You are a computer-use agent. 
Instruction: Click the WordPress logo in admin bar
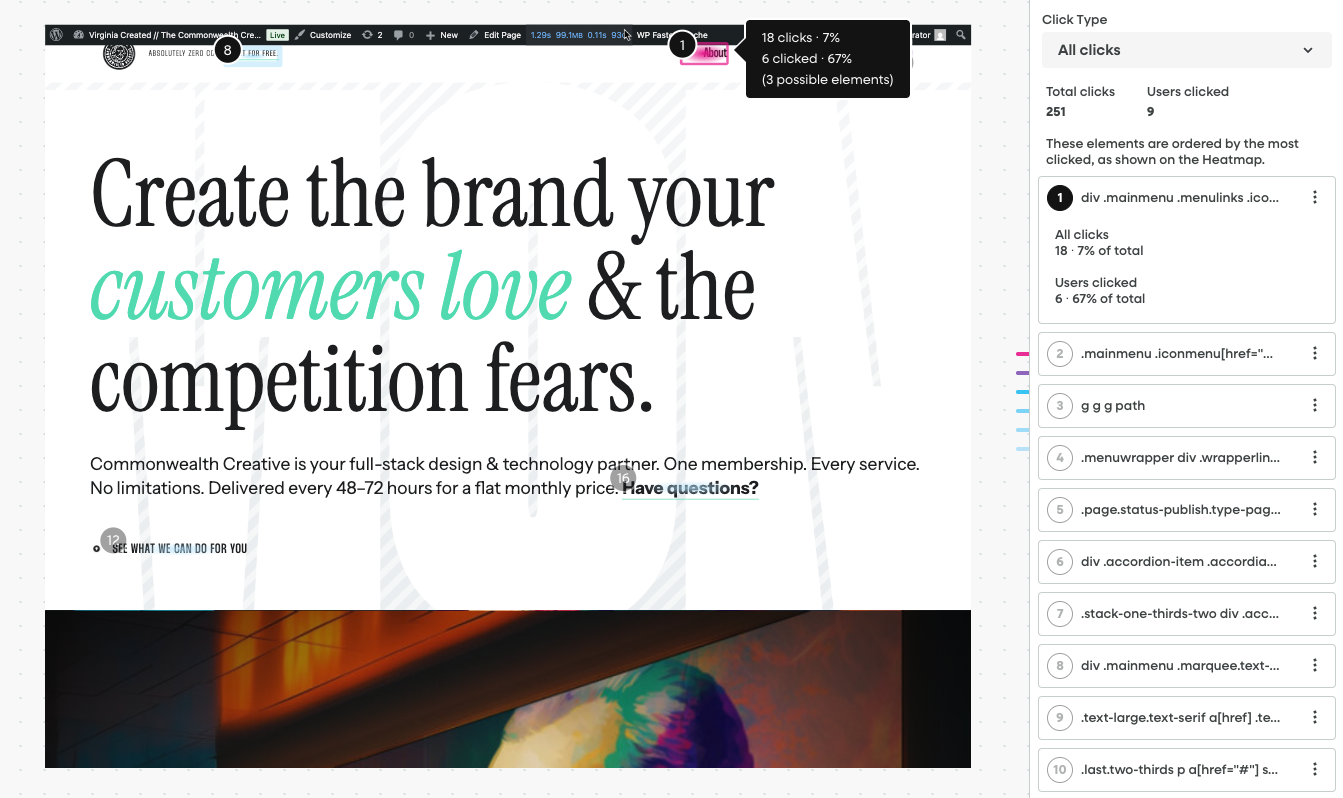[57, 35]
